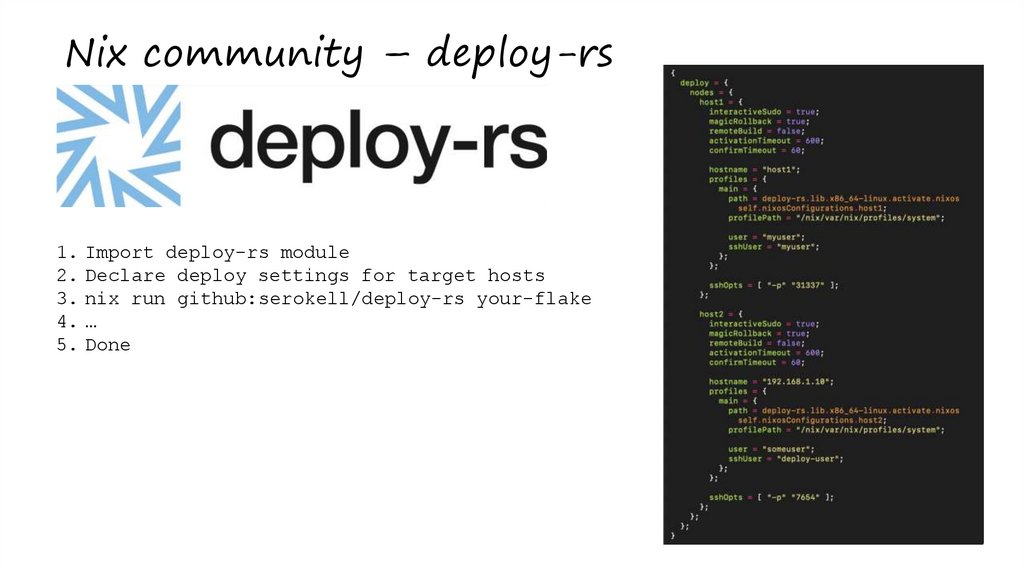Click the line hostname = "192.168.1.10"

point(771,382)
